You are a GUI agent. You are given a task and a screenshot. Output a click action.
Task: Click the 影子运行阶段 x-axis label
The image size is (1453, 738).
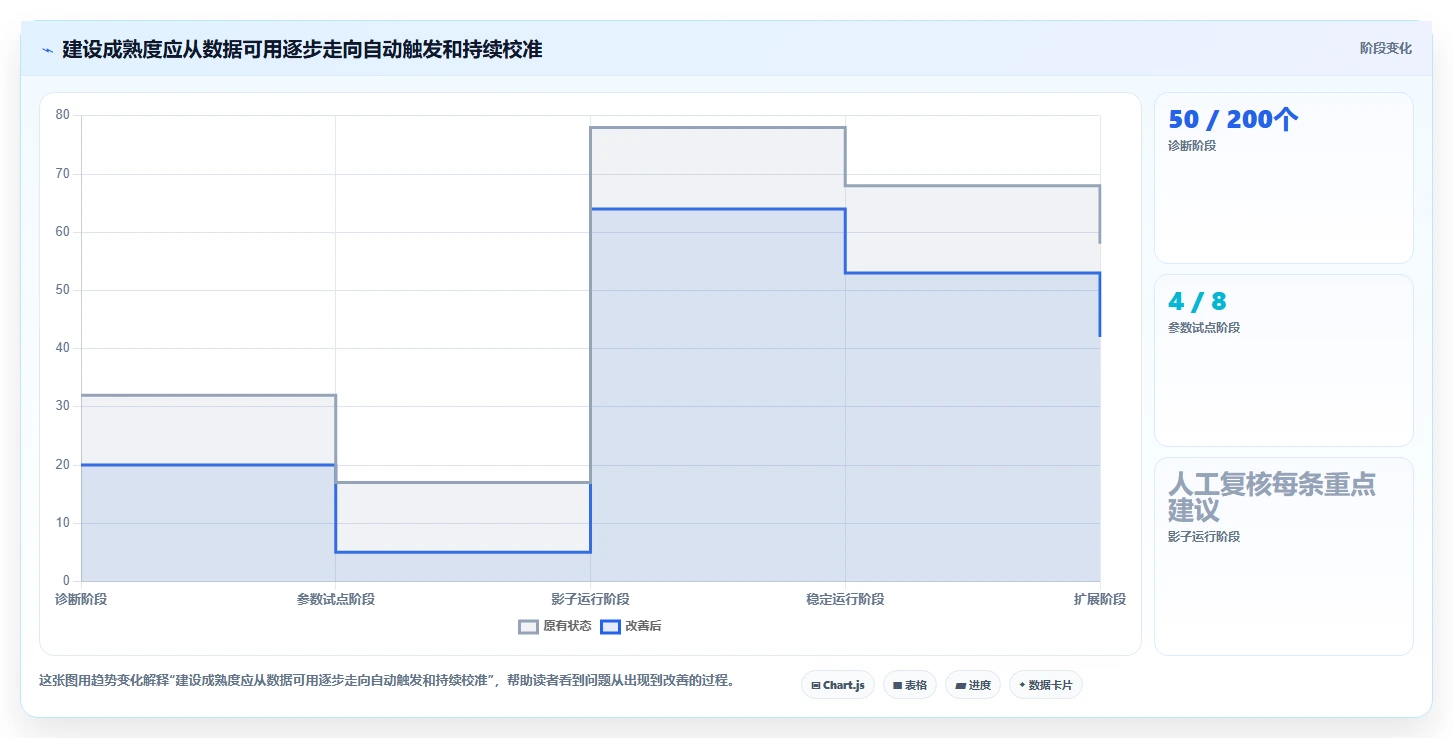[591, 599]
